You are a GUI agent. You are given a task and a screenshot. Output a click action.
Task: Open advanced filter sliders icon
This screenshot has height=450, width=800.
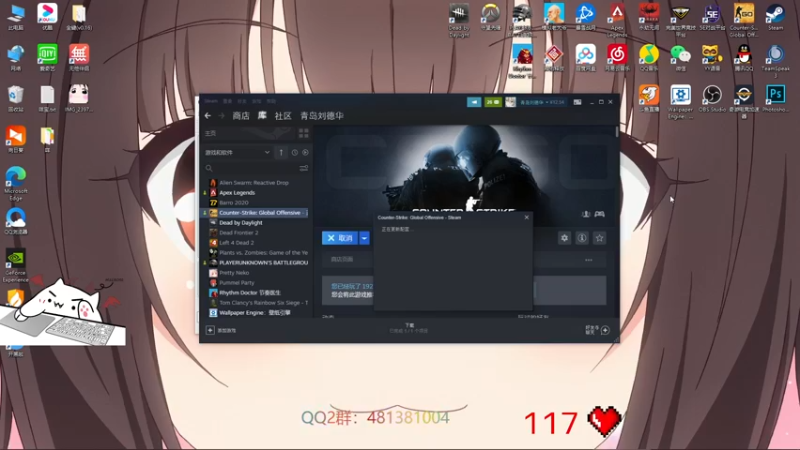(x=304, y=168)
